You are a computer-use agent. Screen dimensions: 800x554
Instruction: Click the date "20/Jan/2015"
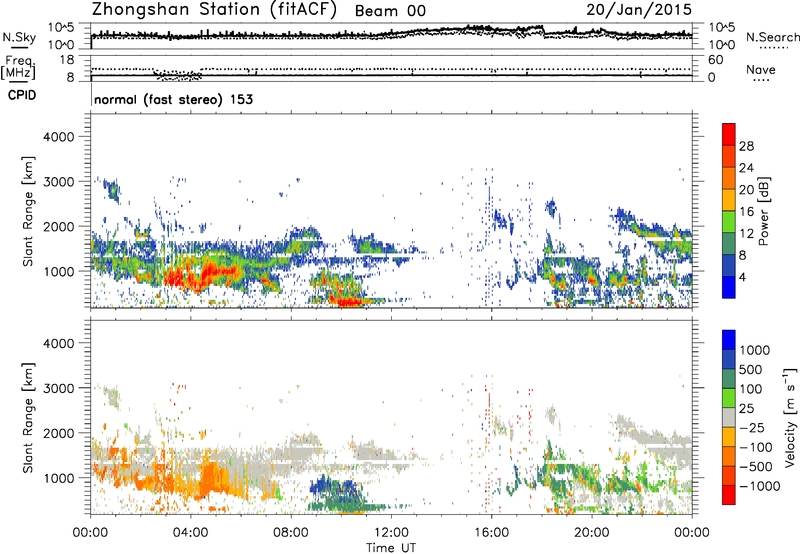(639, 9)
